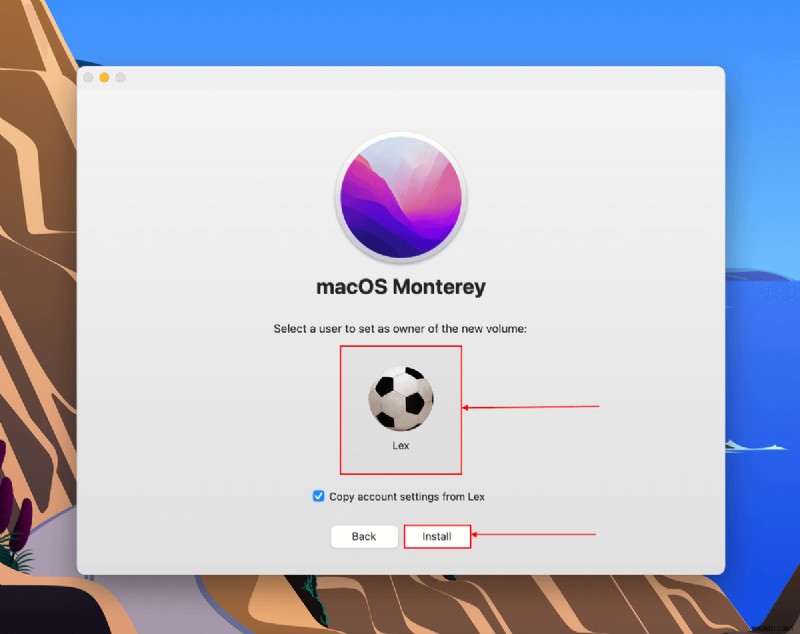The width and height of the screenshot is (800, 634).
Task: Select the Lex account selection rectangle
Action: click(x=400, y=410)
